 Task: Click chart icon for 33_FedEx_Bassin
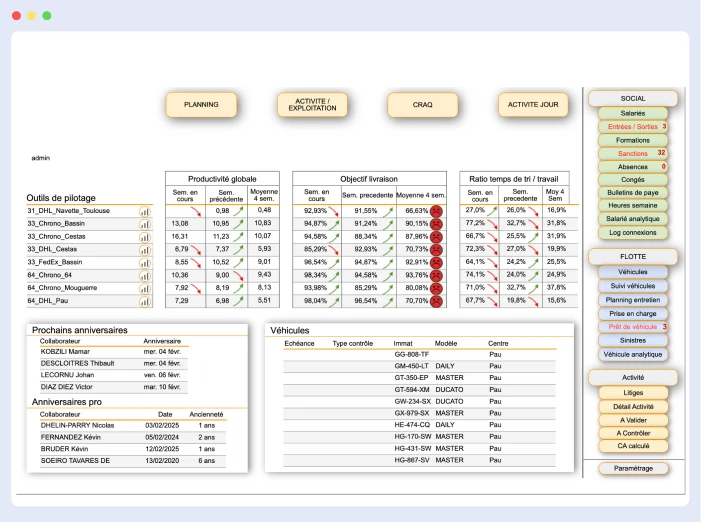(x=144, y=262)
